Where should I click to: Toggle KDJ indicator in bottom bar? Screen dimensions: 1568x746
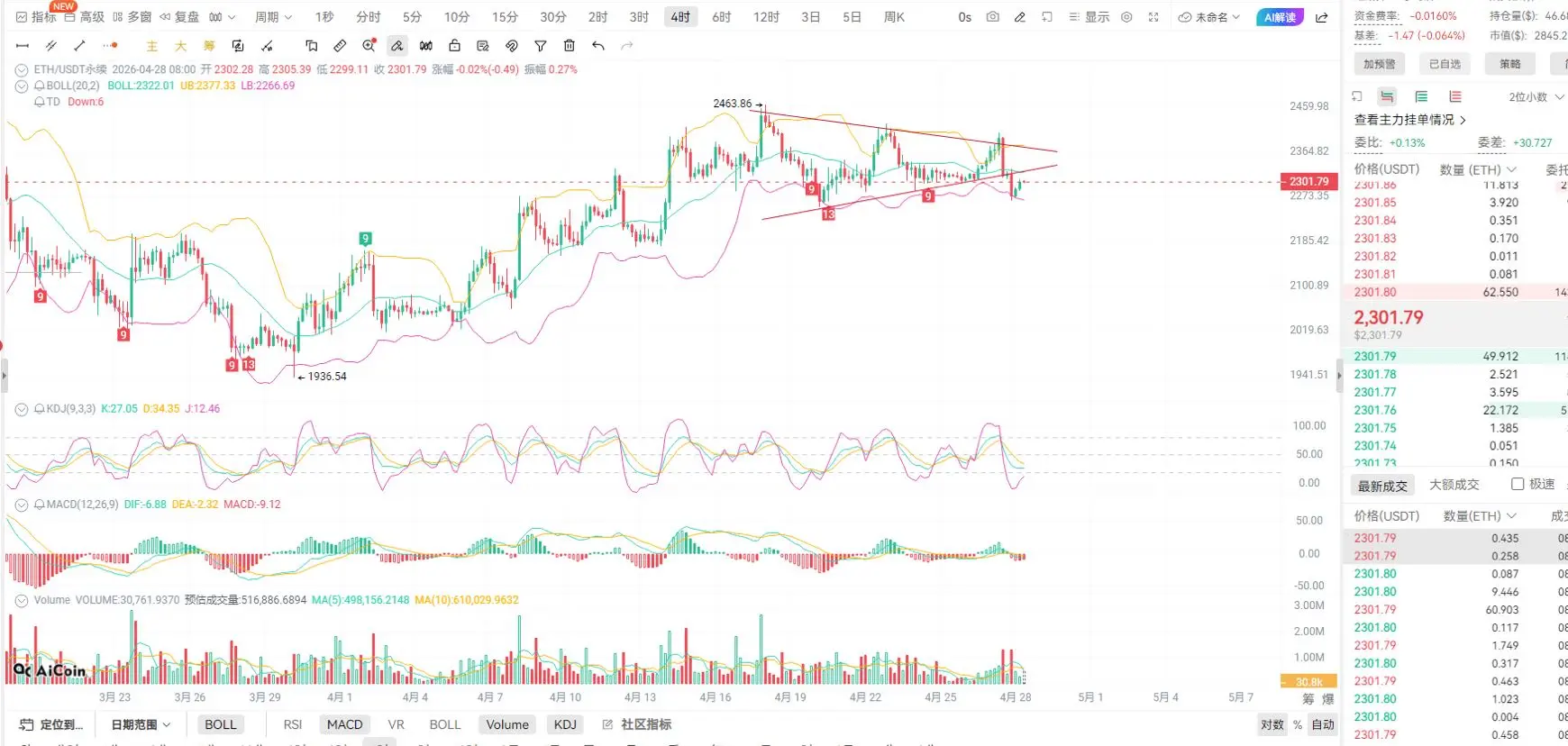click(x=565, y=724)
